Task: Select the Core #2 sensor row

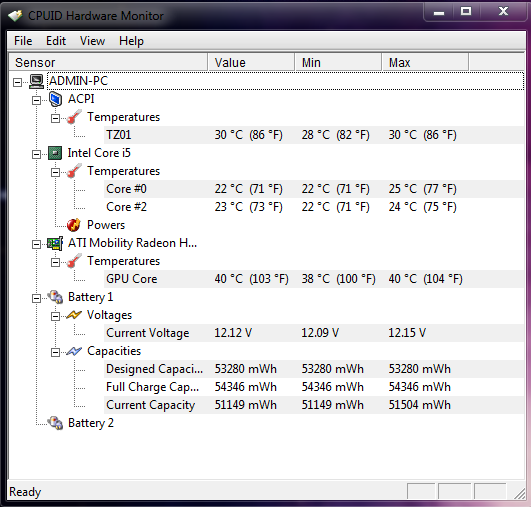Action: (314, 207)
